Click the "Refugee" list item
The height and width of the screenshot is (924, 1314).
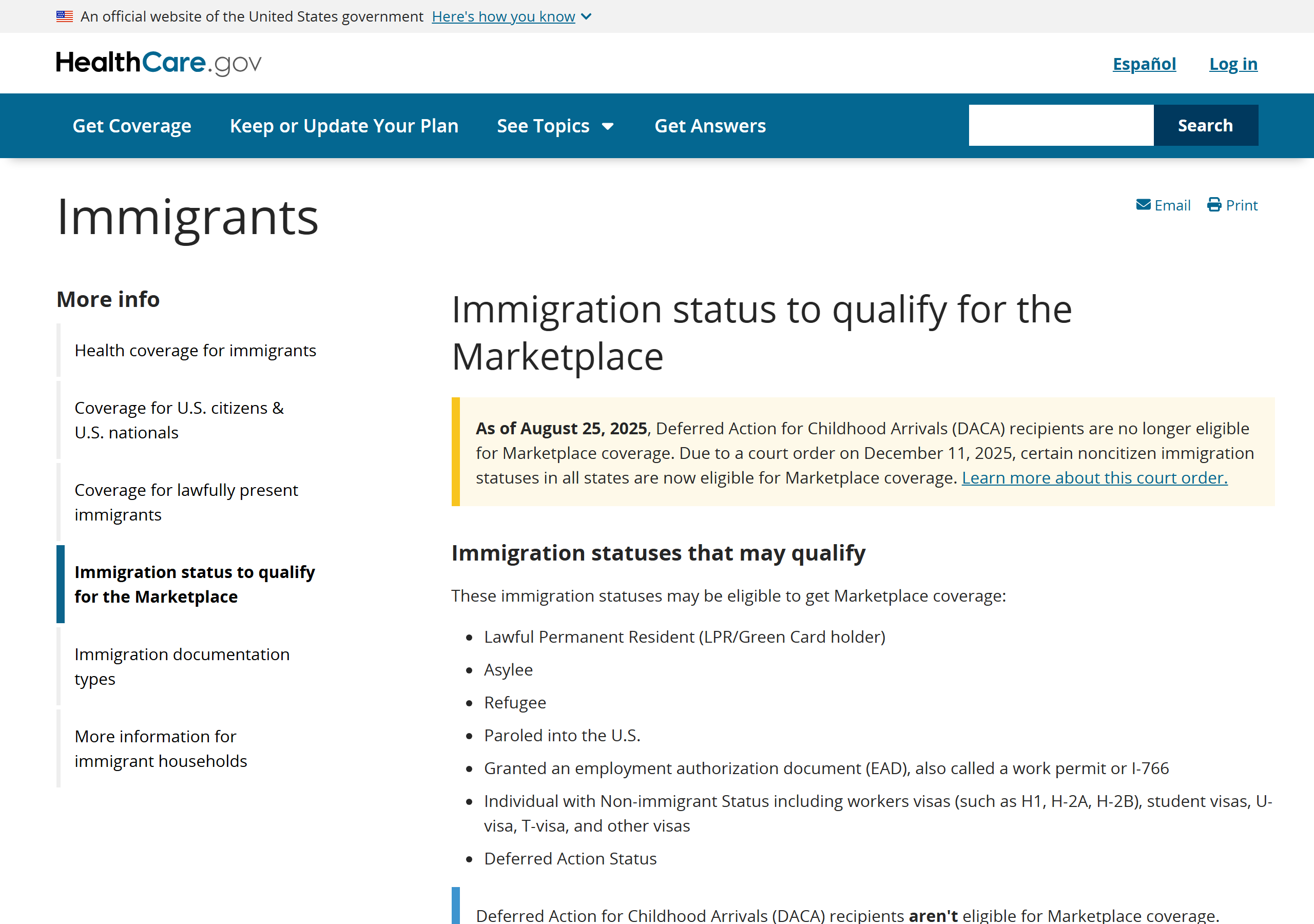(515, 702)
